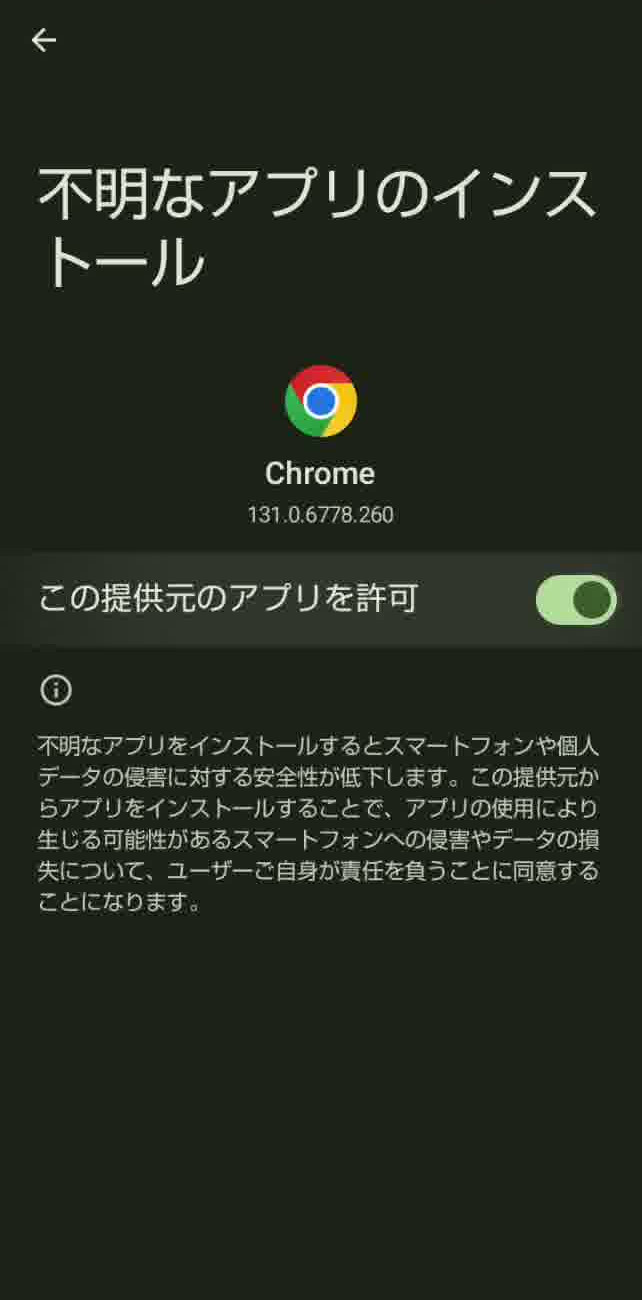Image resolution: width=642 pixels, height=1300 pixels.
Task: Tap the 不明なアプリのインス heading line
Action: click(318, 193)
